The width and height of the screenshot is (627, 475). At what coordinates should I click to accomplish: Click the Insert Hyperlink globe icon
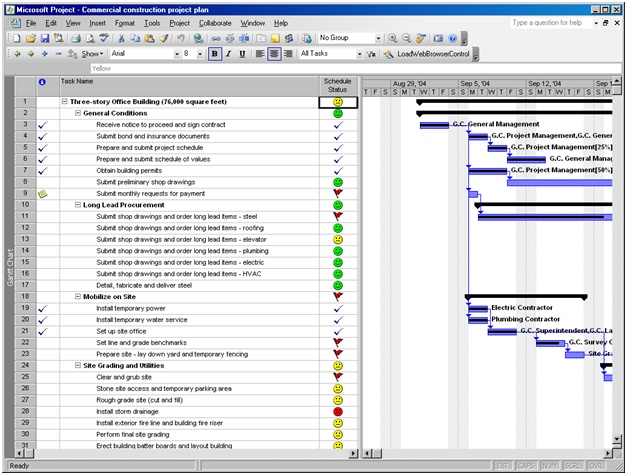point(198,38)
